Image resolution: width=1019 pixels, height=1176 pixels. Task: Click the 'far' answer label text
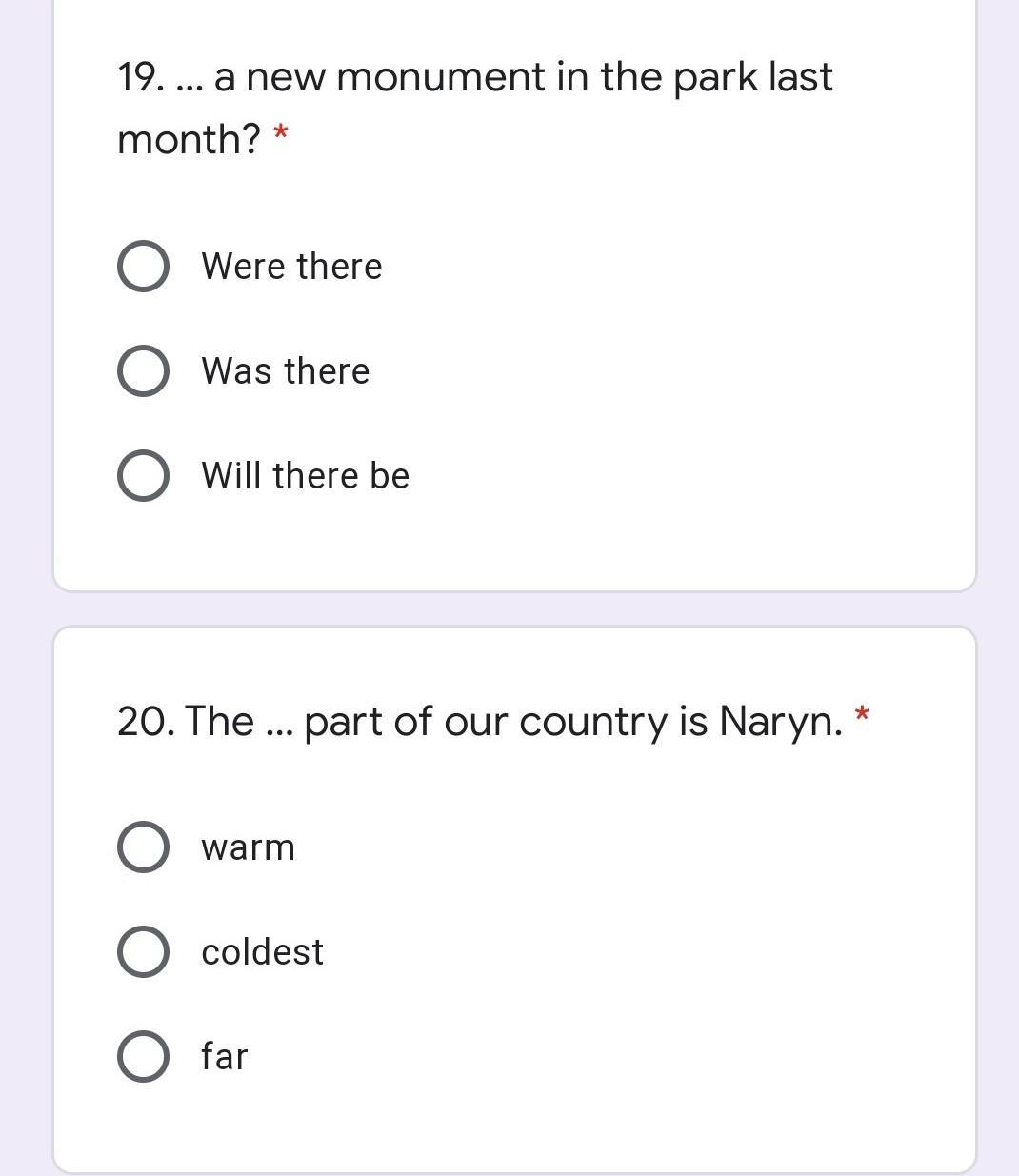(224, 1057)
